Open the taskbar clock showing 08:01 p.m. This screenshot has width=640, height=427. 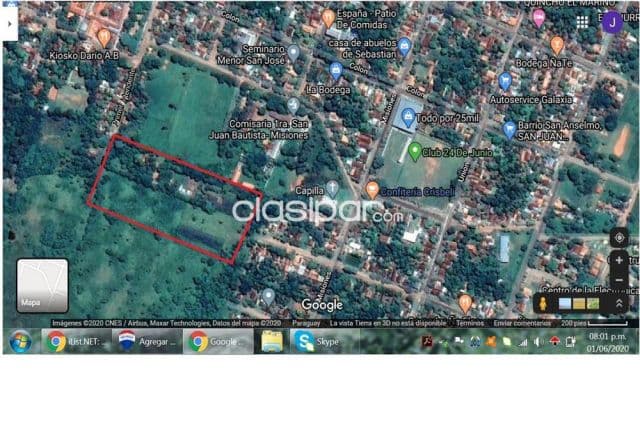[608, 342]
